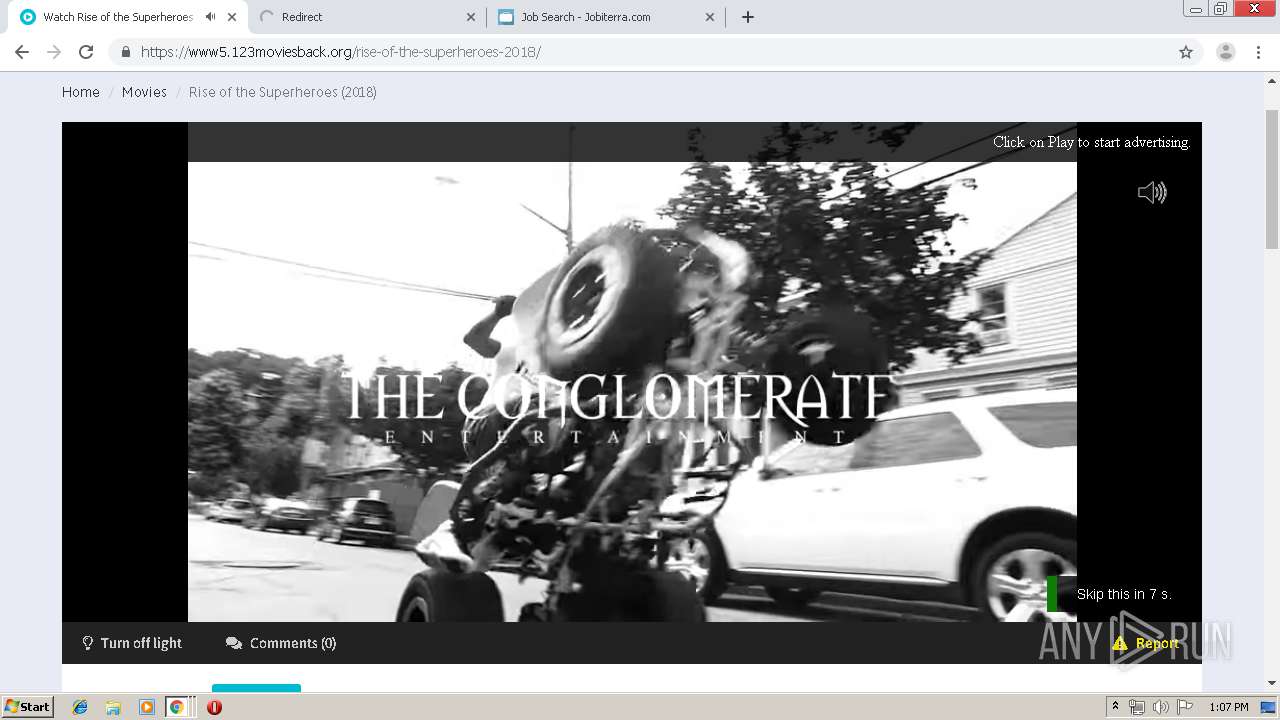
Task: Click Rise of the Superheroes (2018) breadcrumb
Action: point(283,92)
